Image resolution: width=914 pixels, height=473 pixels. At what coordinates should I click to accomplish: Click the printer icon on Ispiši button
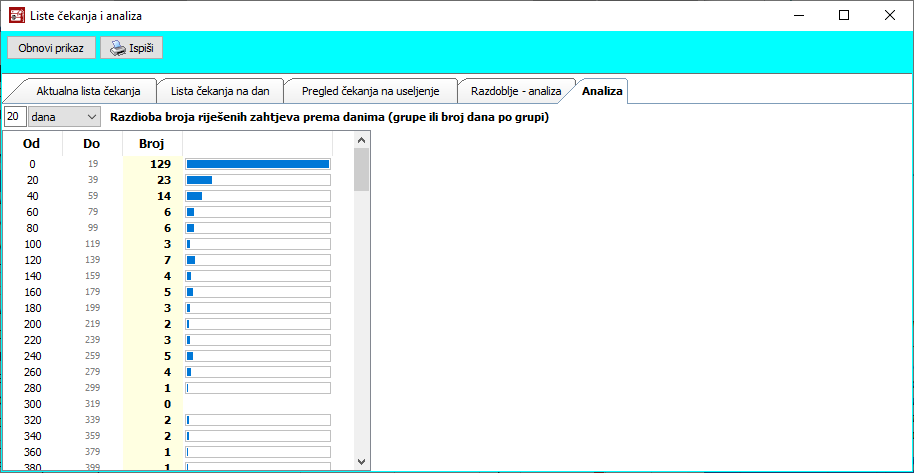117,48
